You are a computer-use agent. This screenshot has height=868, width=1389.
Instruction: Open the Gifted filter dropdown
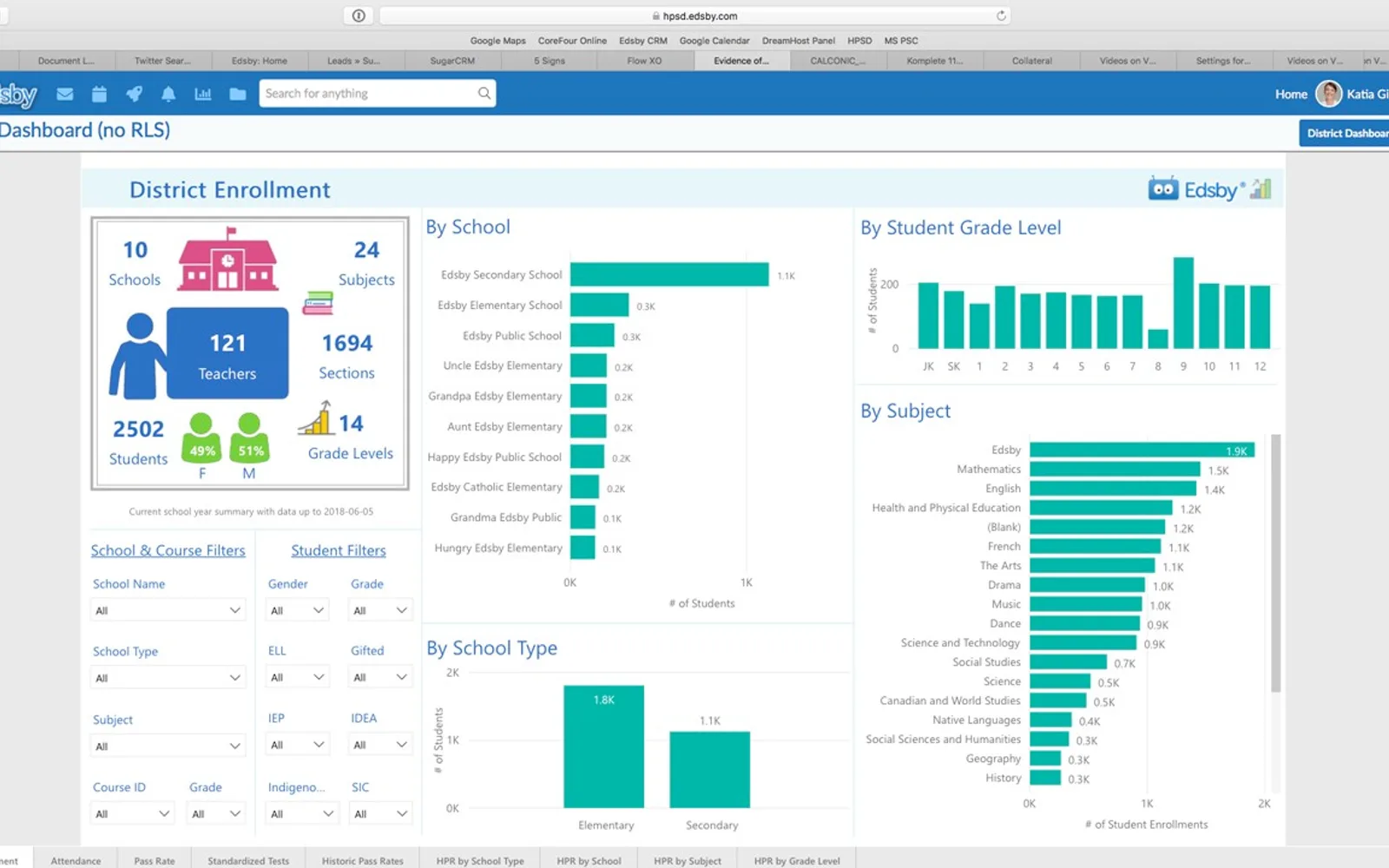point(380,677)
